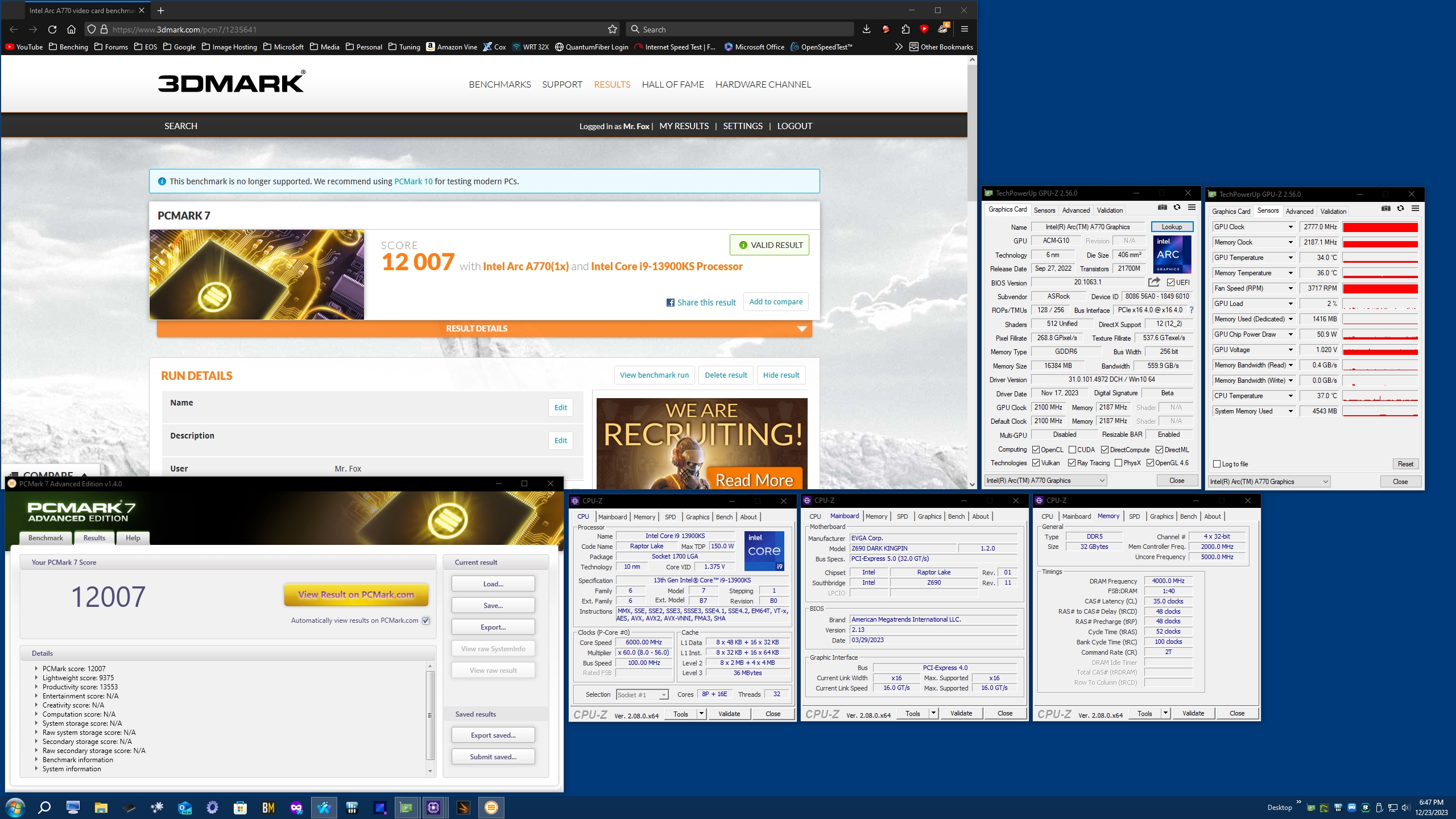The height and width of the screenshot is (819, 1456).
Task: Share the GPU BIOS with export icon
Action: tap(1154, 282)
